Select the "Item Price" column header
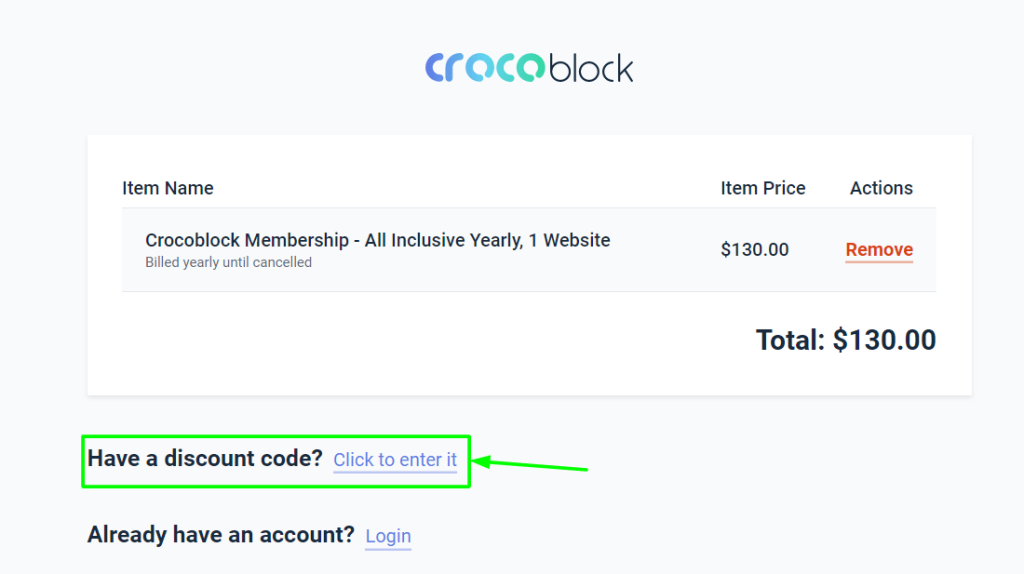 click(x=763, y=188)
